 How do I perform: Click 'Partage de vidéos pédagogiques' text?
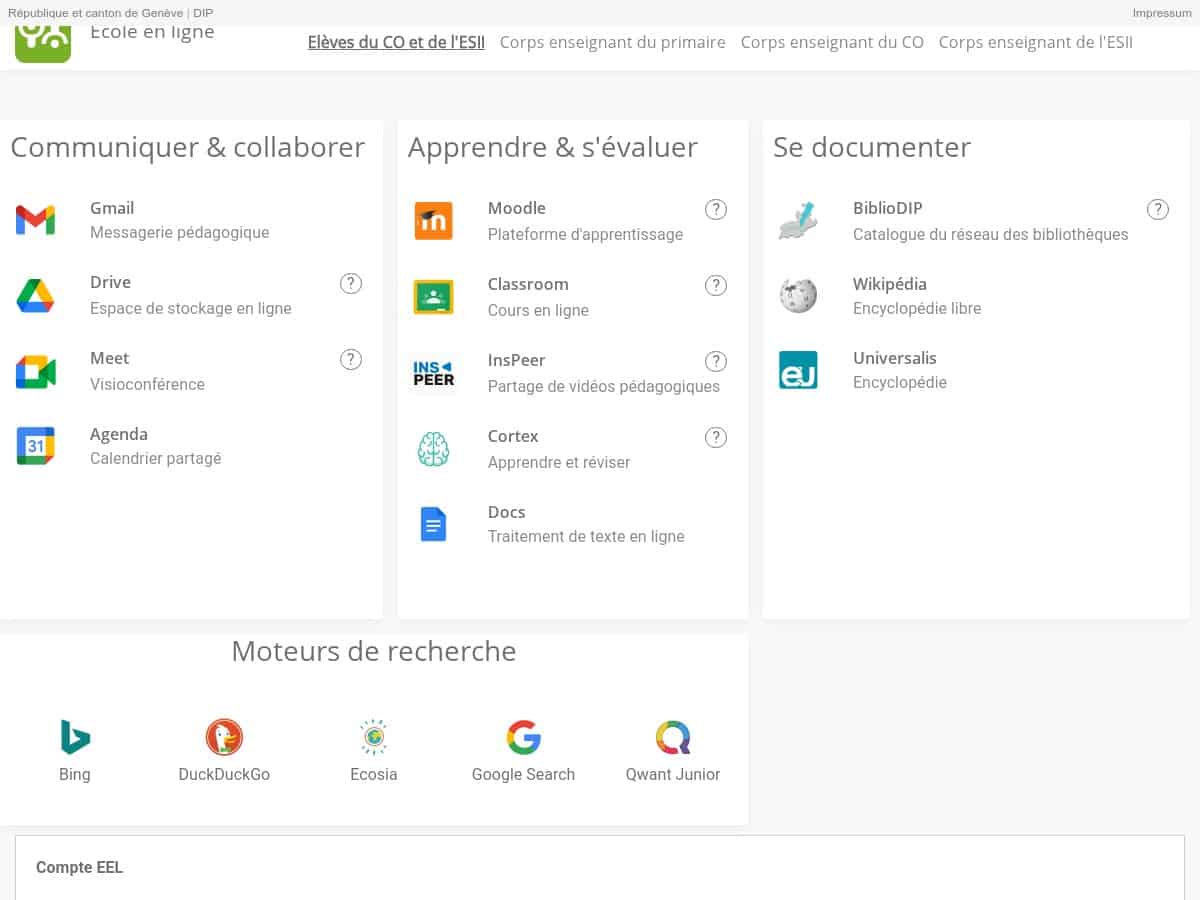604,386
